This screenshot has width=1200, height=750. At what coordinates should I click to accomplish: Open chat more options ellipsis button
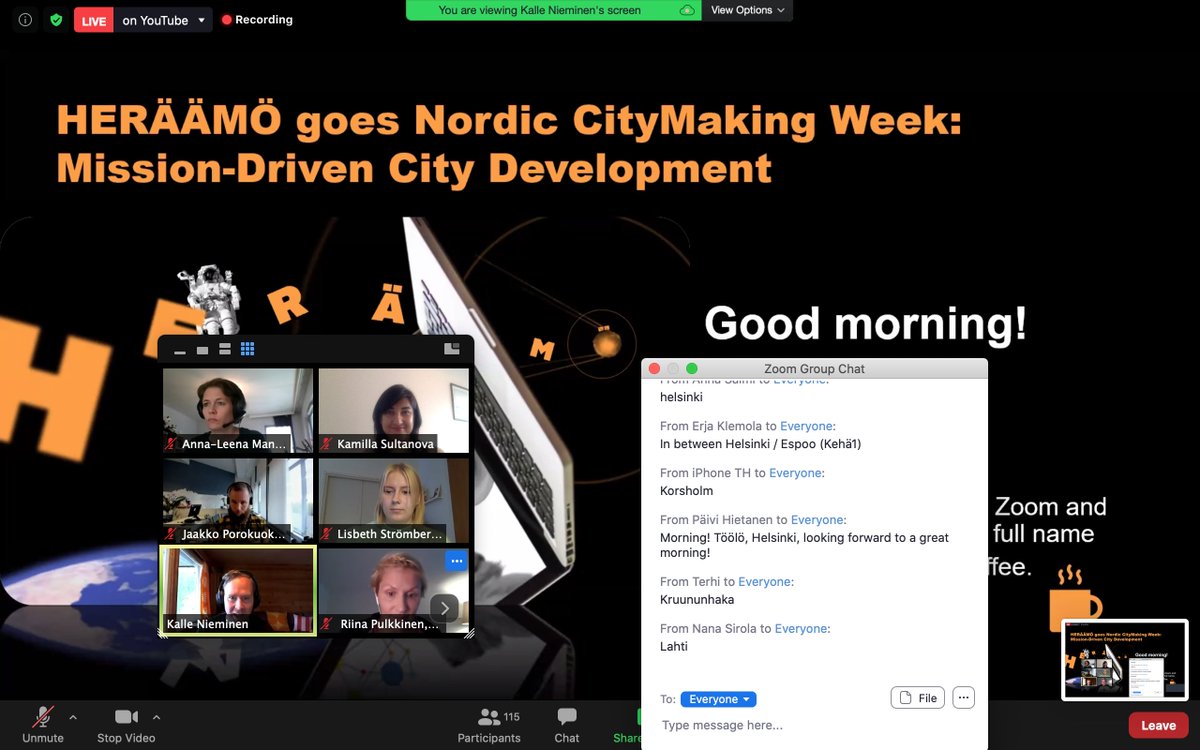[963, 698]
